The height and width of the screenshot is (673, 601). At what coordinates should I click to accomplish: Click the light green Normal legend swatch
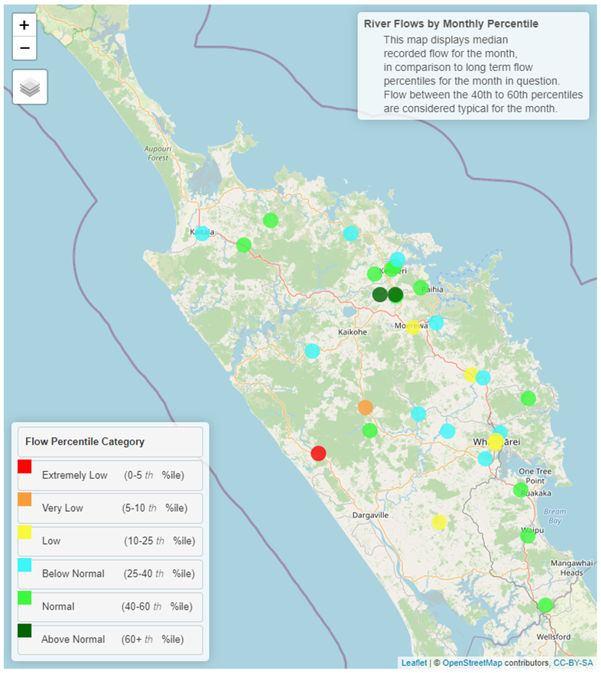(24, 597)
